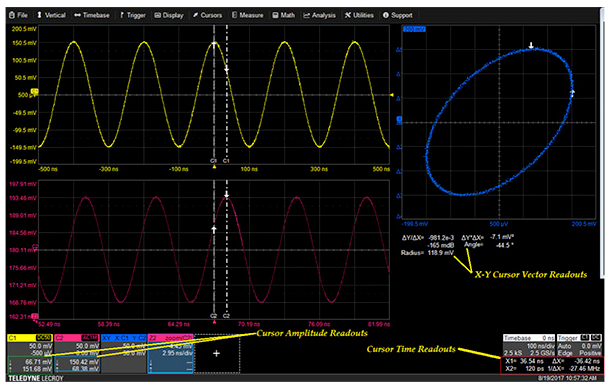Image resolution: width=608 pixels, height=388 pixels.
Task: Open the Measure menu
Action: (x=247, y=15)
